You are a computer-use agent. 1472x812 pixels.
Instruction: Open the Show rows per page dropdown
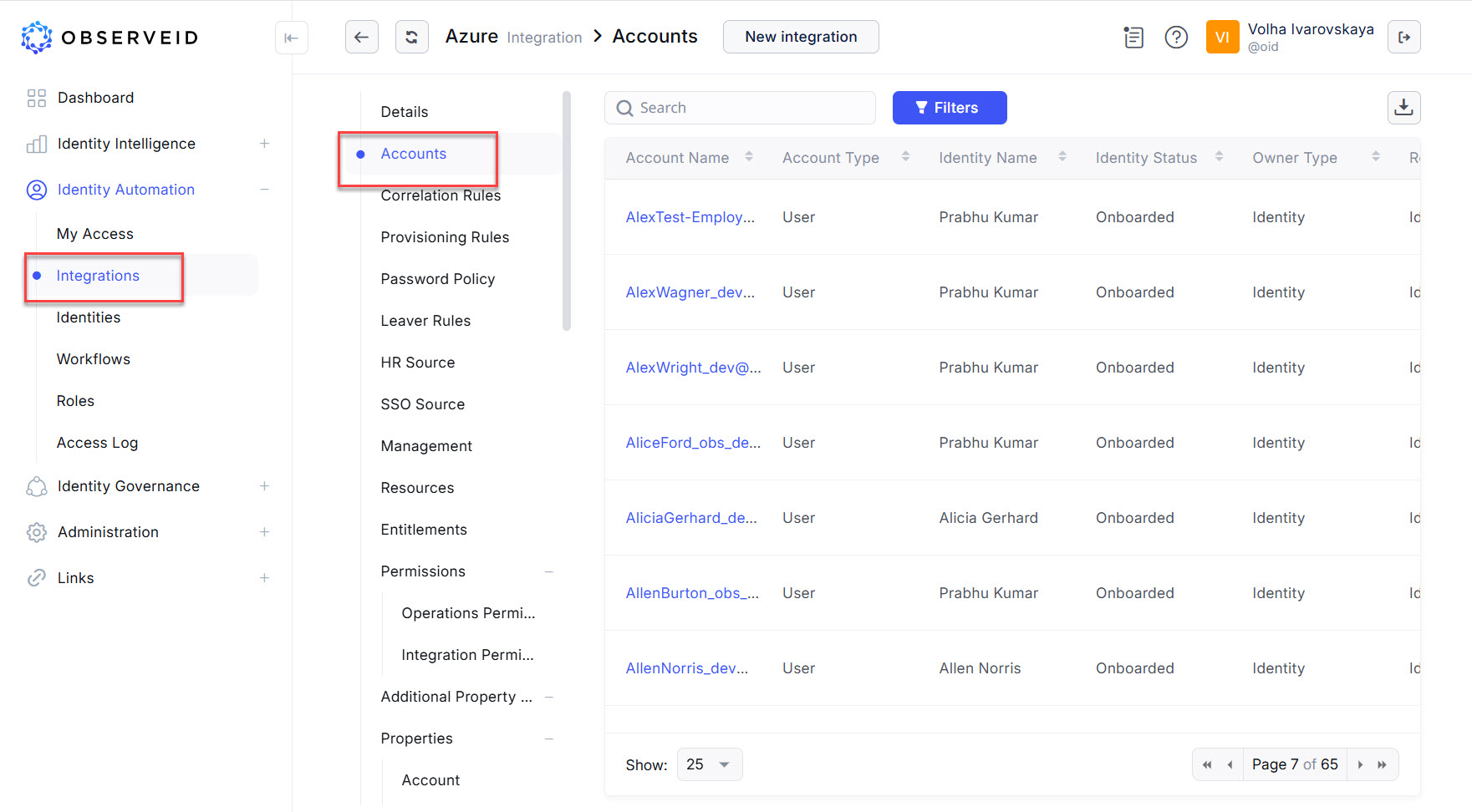[709, 764]
